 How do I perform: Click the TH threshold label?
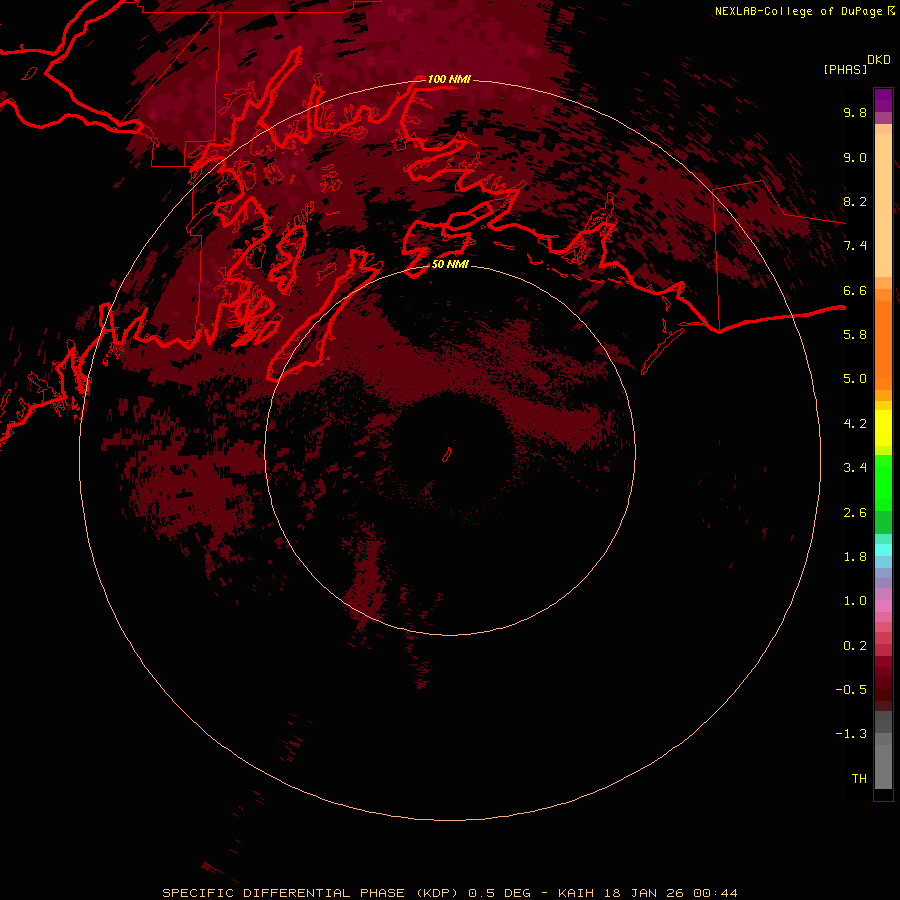click(859, 779)
